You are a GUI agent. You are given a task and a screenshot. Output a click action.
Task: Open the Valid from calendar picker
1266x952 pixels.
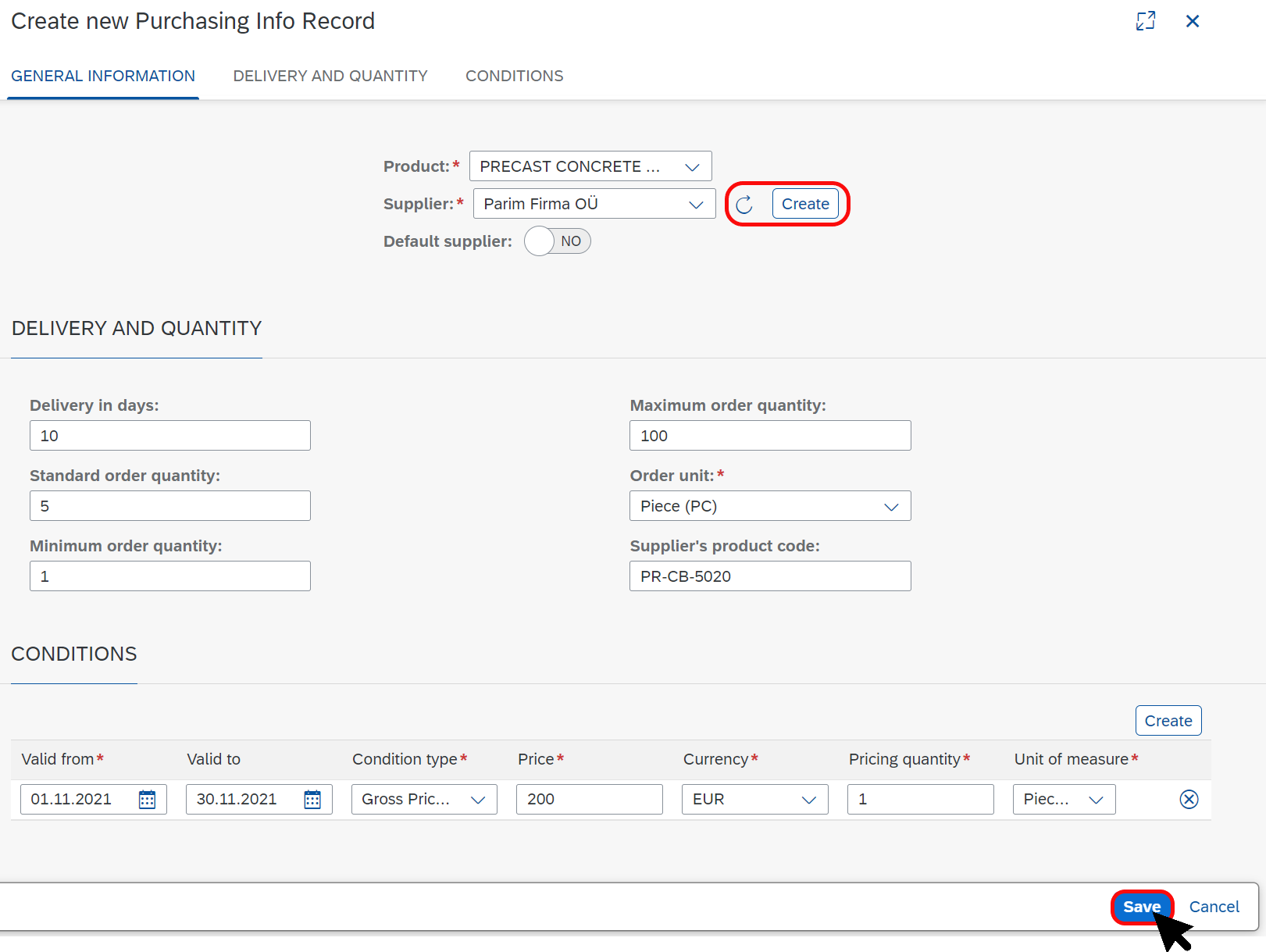[147, 799]
